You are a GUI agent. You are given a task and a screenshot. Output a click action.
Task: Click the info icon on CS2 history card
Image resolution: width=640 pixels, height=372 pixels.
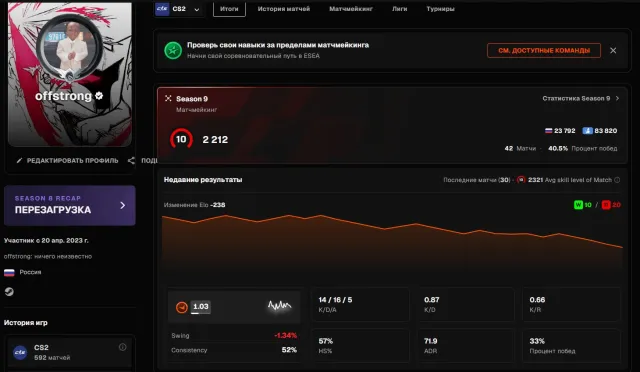[122, 347]
